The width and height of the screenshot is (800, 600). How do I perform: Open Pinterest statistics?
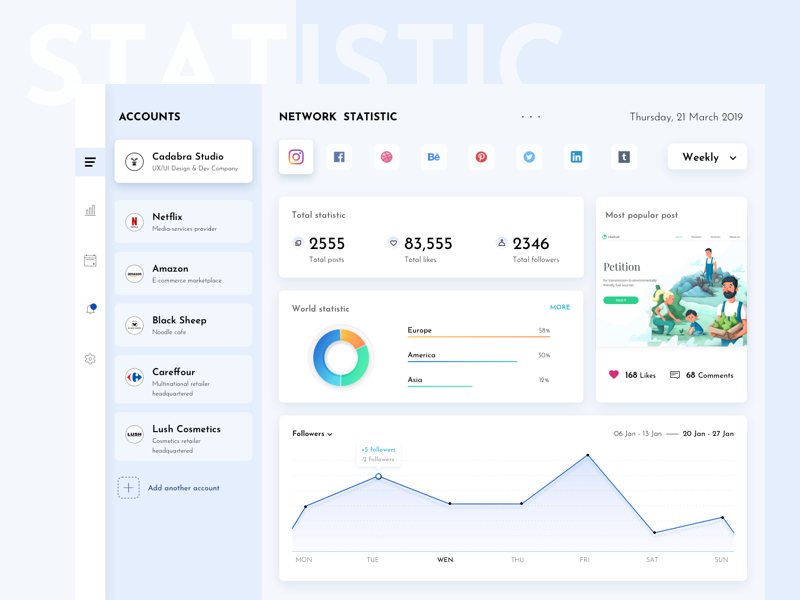(481, 157)
